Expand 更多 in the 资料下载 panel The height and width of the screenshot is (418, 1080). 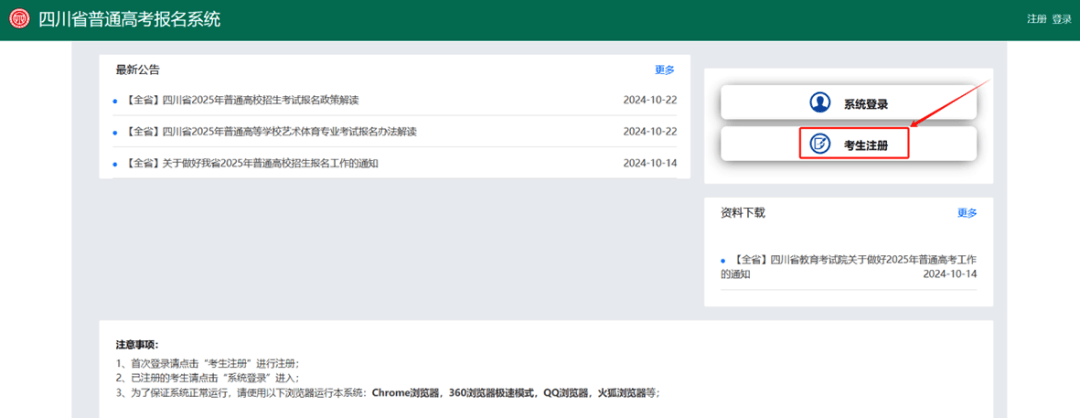tap(967, 213)
